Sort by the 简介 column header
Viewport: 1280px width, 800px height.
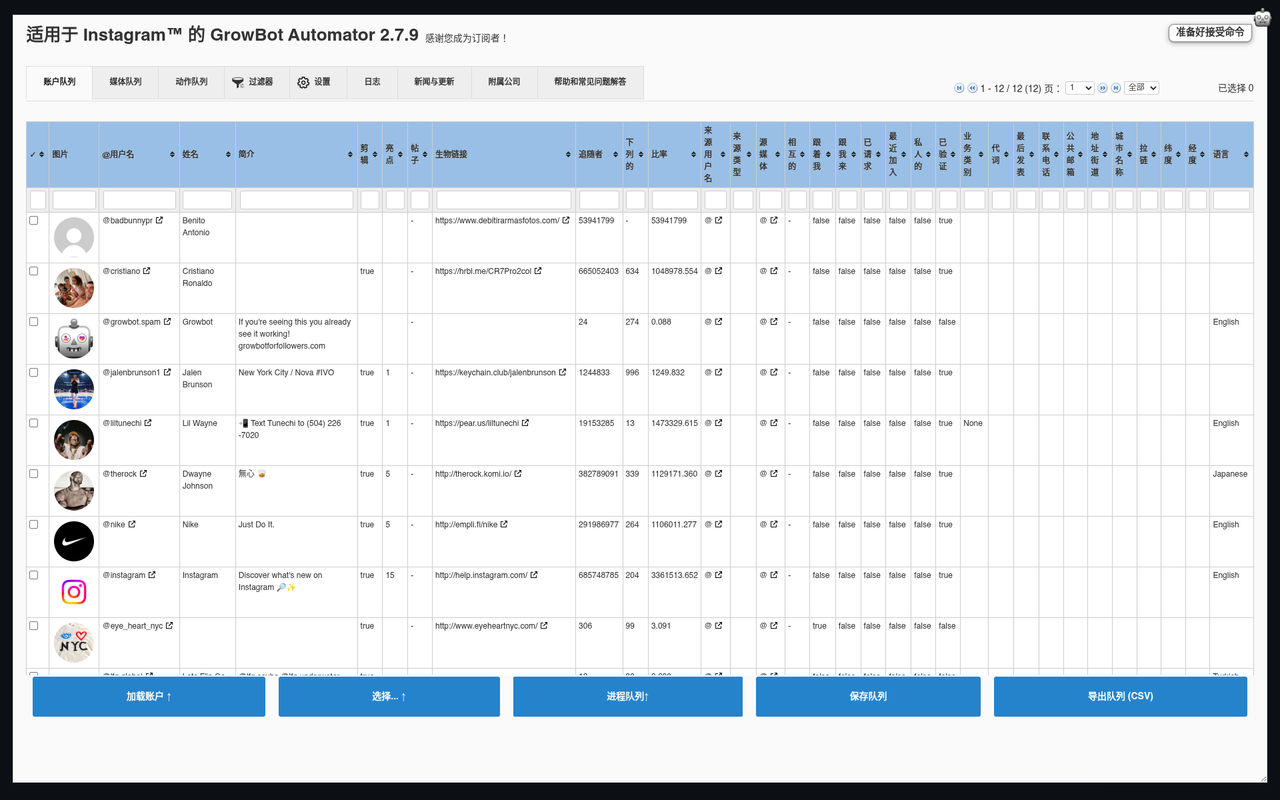(297, 155)
